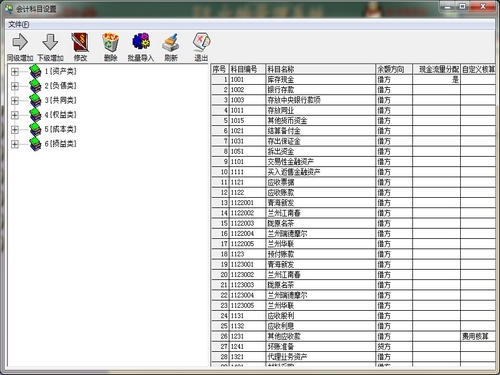Screen dimensions: 500x375
Task: Expand the 3[共同类] tree node
Action: point(15,100)
